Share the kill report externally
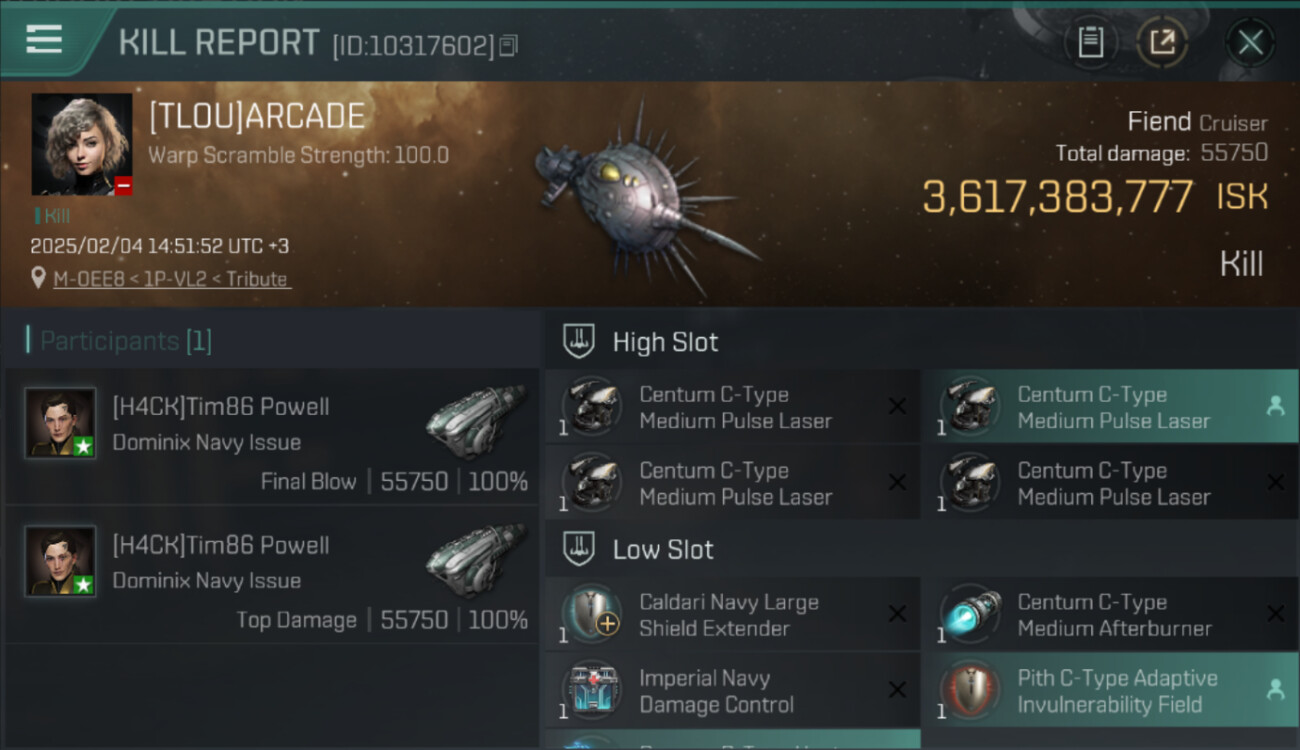 point(1162,43)
